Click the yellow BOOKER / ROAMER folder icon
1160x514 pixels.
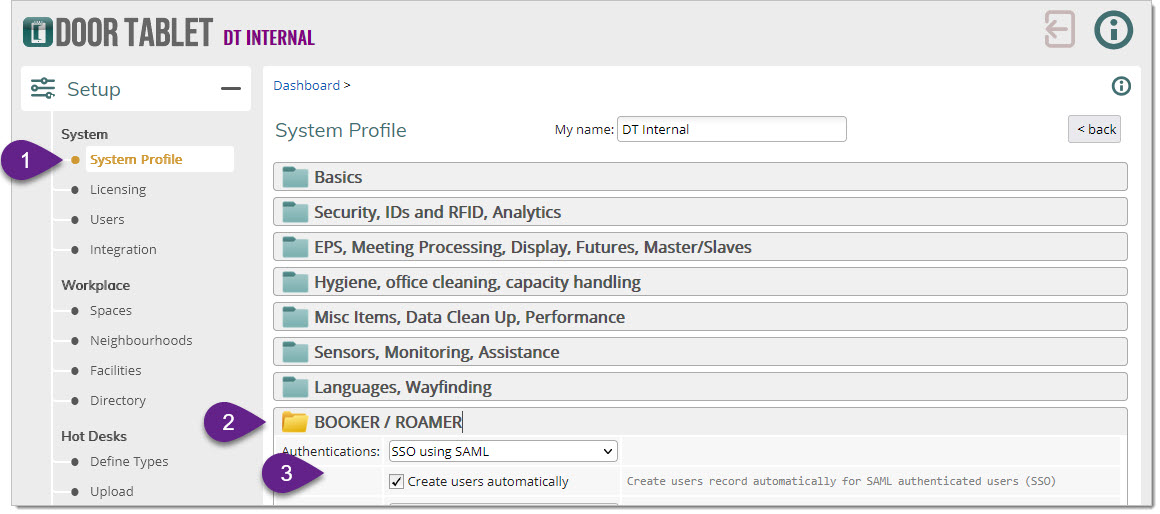pos(295,422)
